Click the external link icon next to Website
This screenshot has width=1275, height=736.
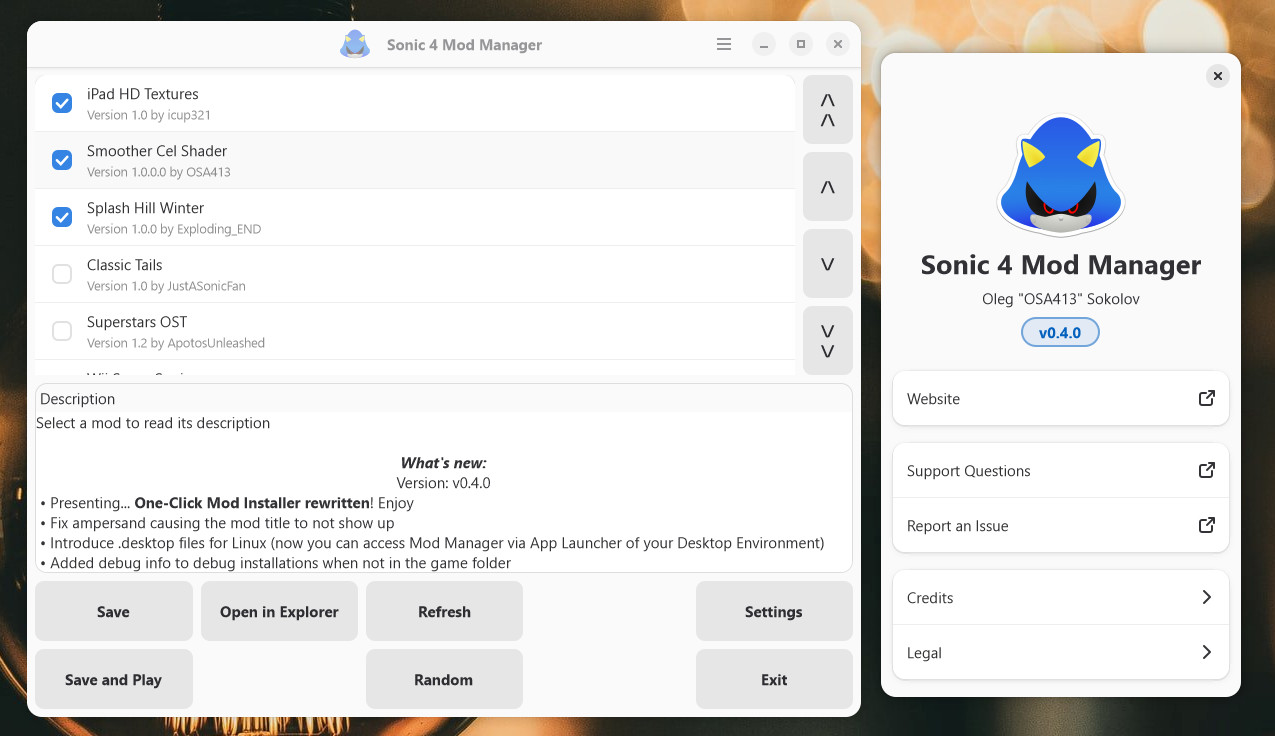pos(1206,398)
